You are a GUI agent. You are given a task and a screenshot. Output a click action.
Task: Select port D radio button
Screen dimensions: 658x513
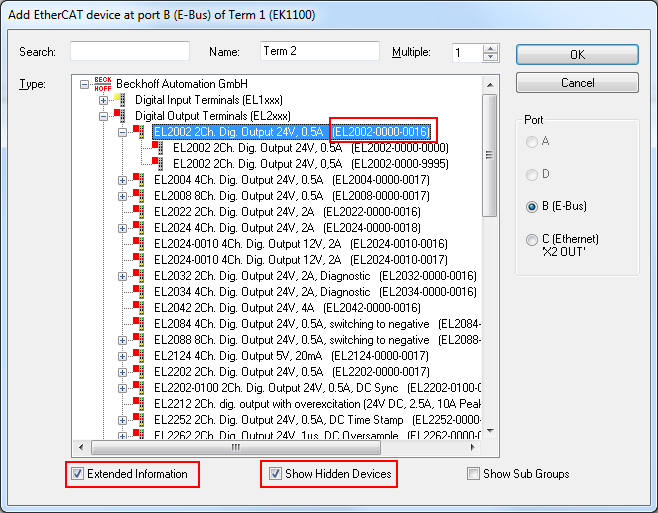click(532, 174)
